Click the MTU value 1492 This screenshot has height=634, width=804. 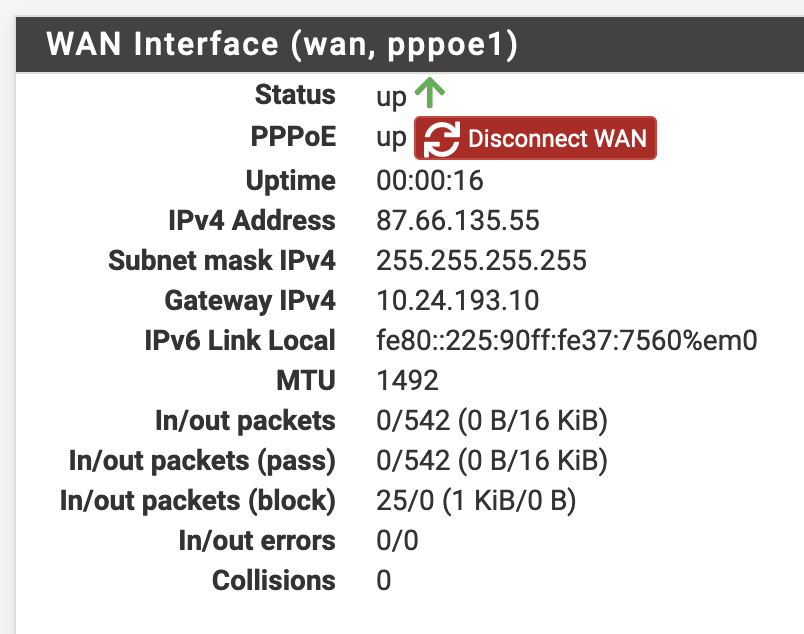coord(407,381)
